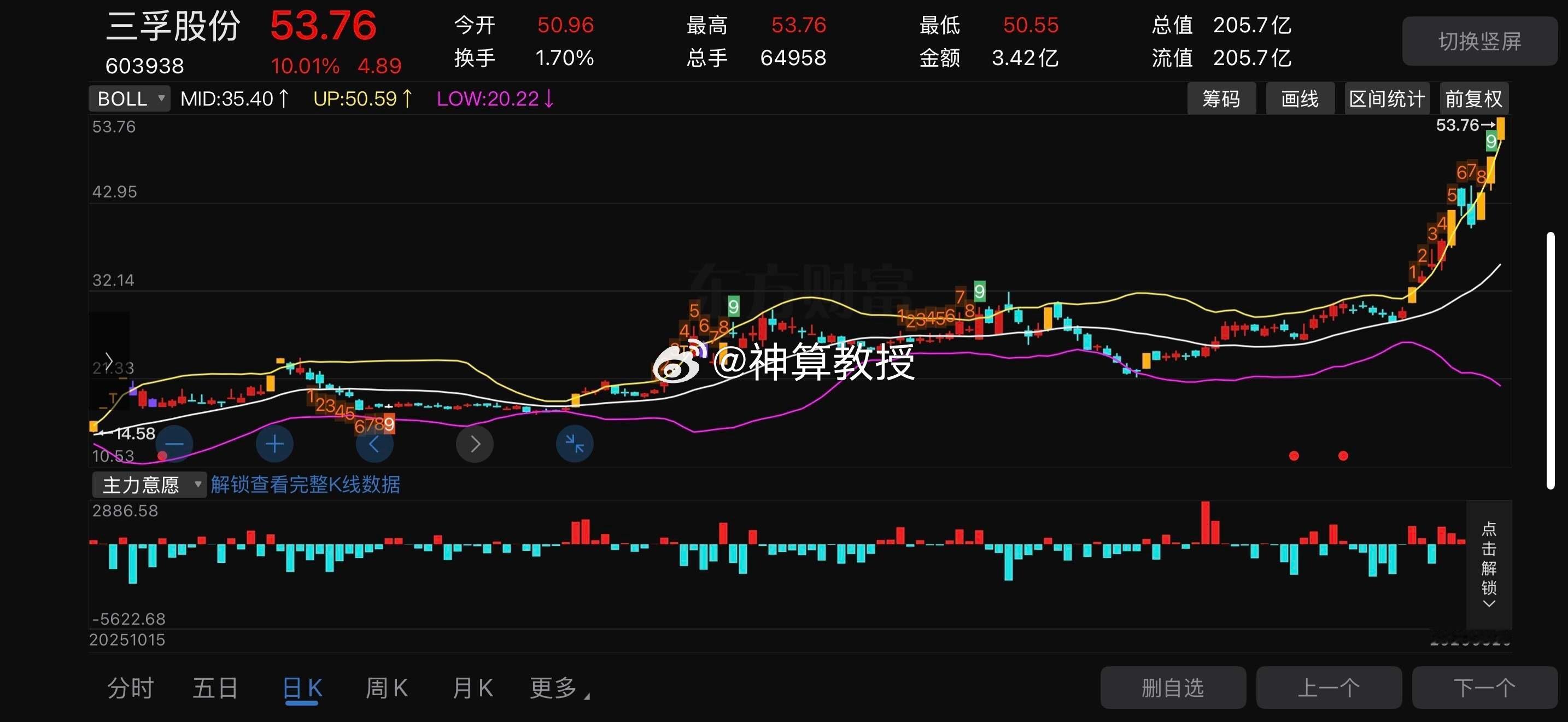
Task: Click the vertical white scrollbar handle
Action: click(1551, 360)
